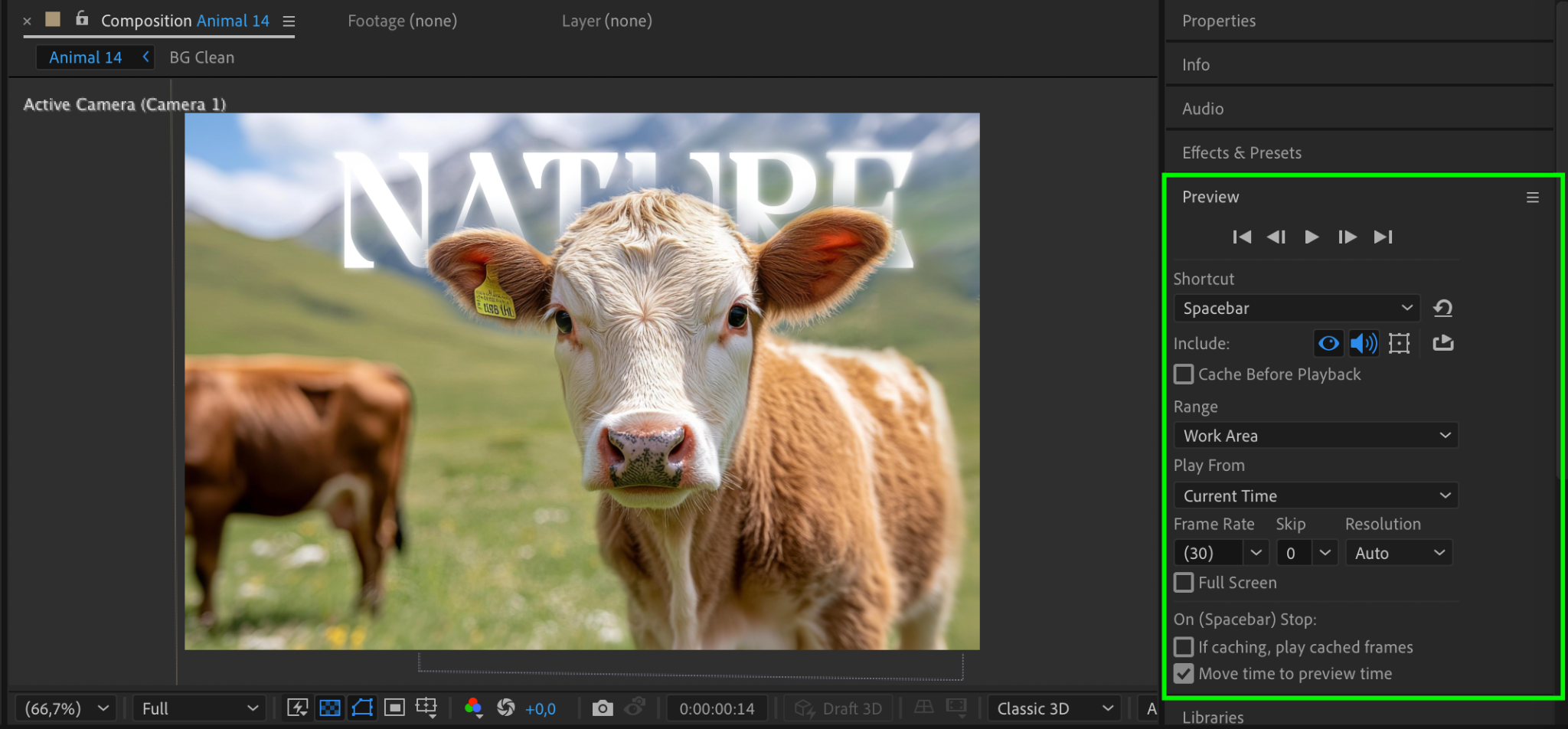Viewport: 1568px width, 729px height.
Task: Expand the Play From Current Time dropdown
Action: pyautogui.click(x=1315, y=495)
